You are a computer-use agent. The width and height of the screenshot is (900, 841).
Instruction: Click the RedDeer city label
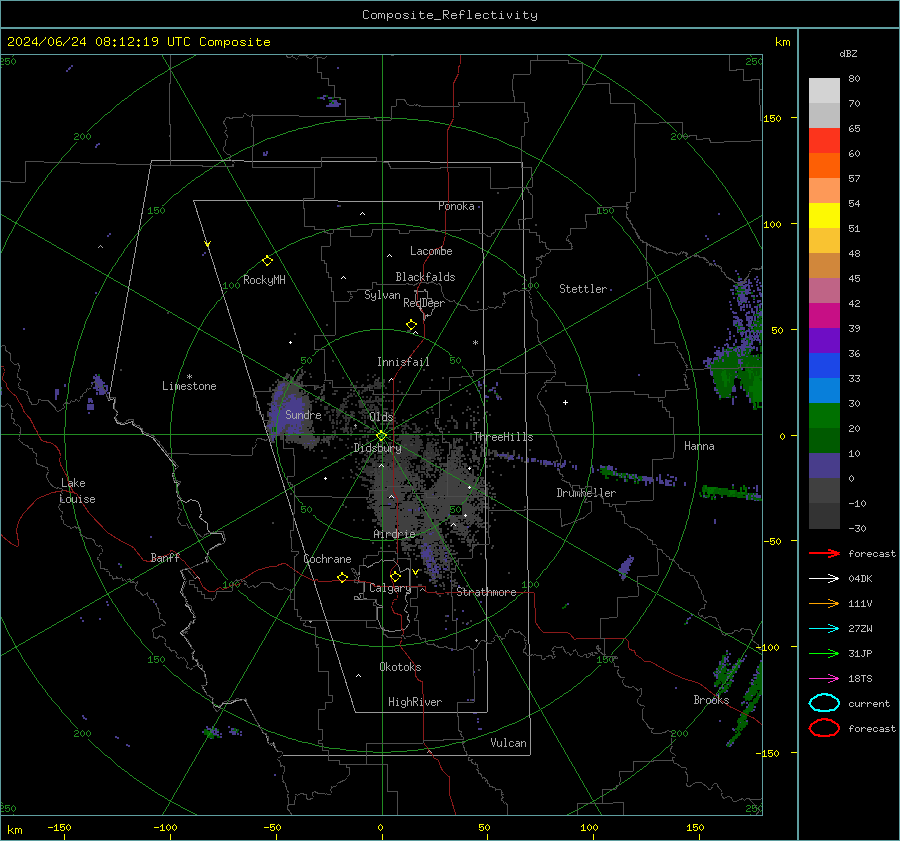(424, 303)
